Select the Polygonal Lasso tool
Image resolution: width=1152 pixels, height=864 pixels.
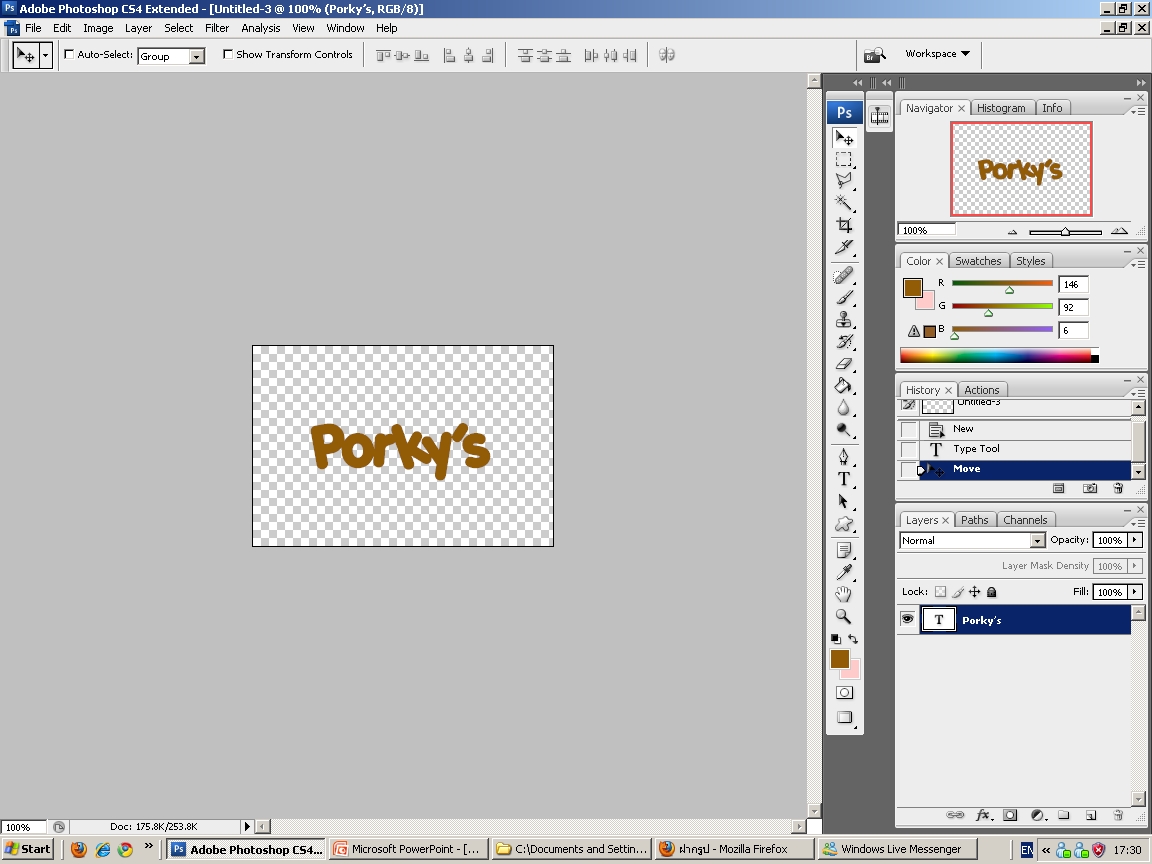[844, 181]
